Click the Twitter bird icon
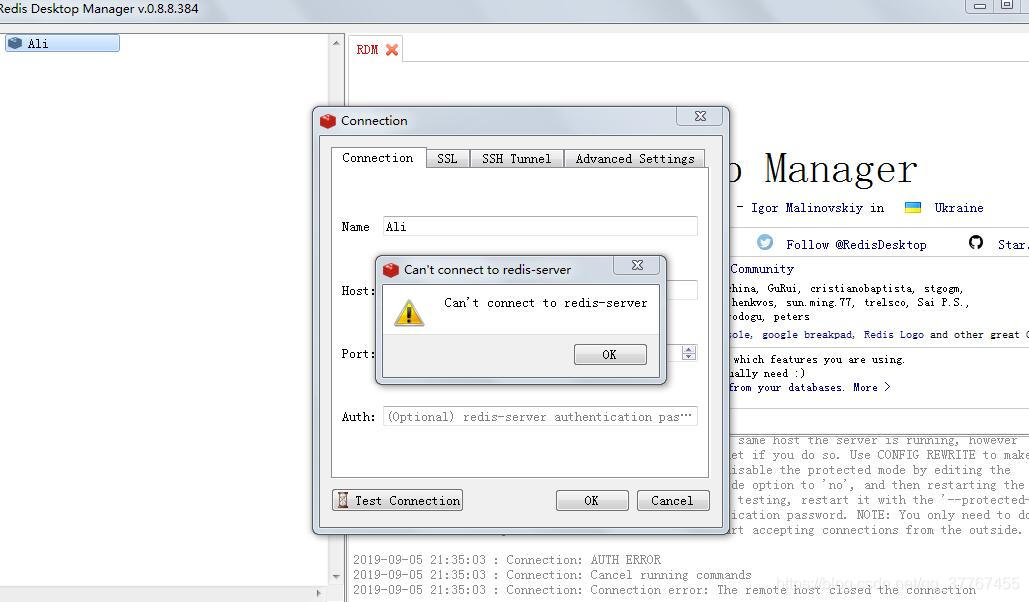1029x602 pixels. pyautogui.click(x=765, y=242)
